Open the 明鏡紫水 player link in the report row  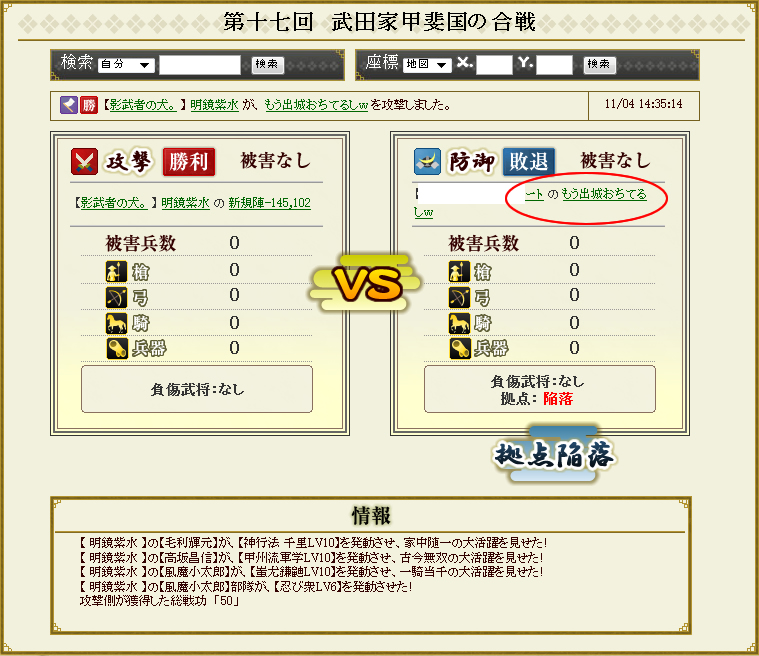[x=214, y=105]
